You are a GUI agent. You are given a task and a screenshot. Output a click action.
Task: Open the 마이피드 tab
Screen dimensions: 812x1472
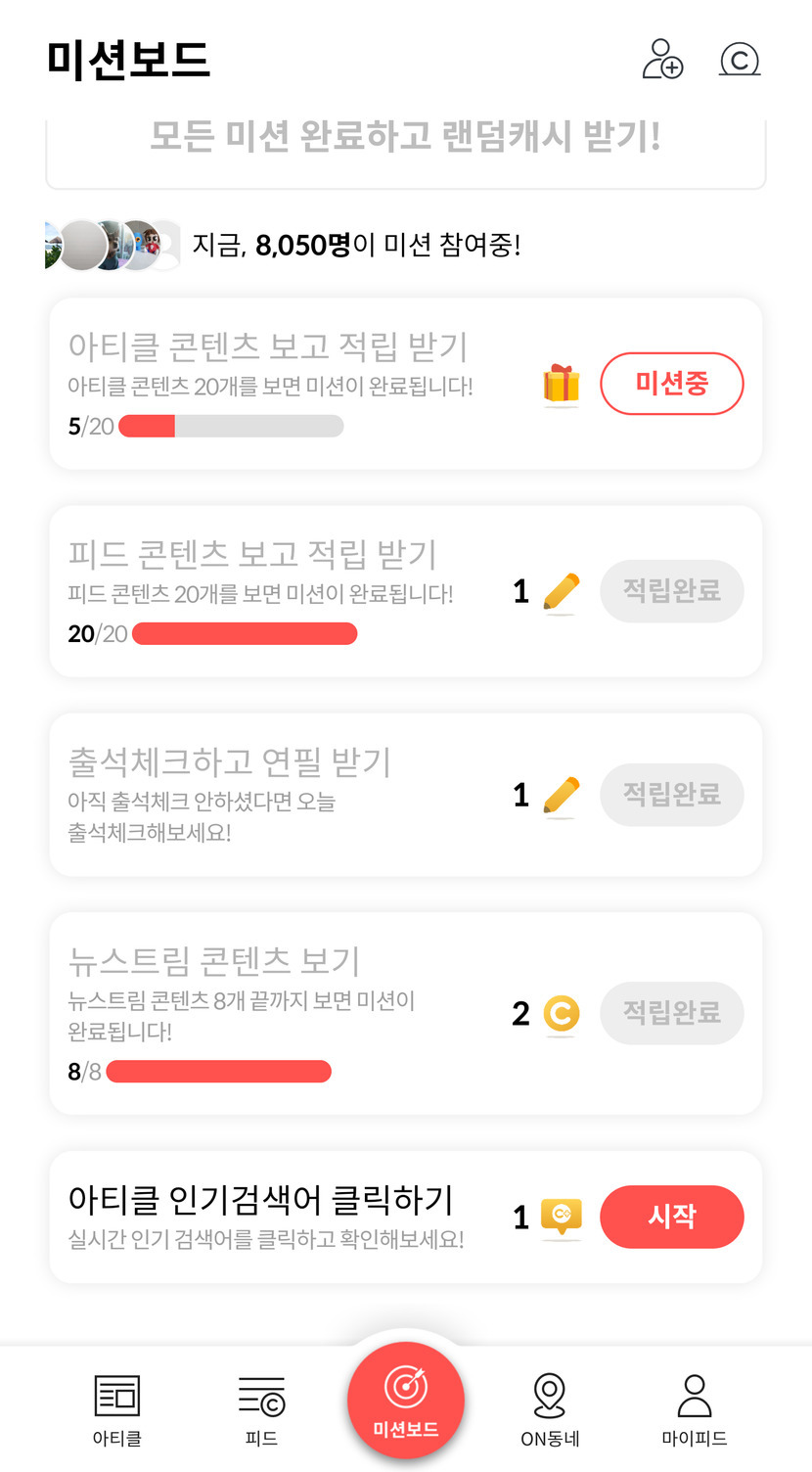pyautogui.click(x=694, y=1409)
